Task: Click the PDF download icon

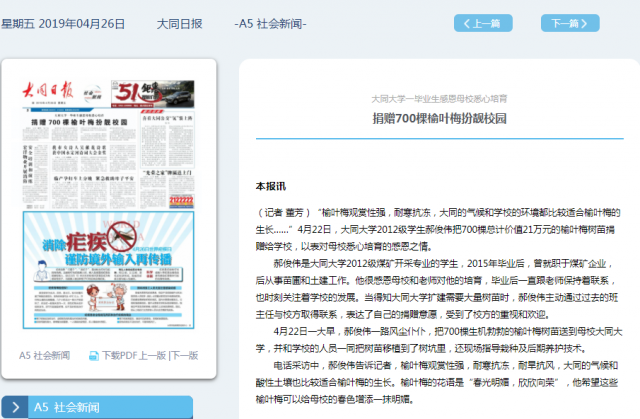Action: point(93,356)
